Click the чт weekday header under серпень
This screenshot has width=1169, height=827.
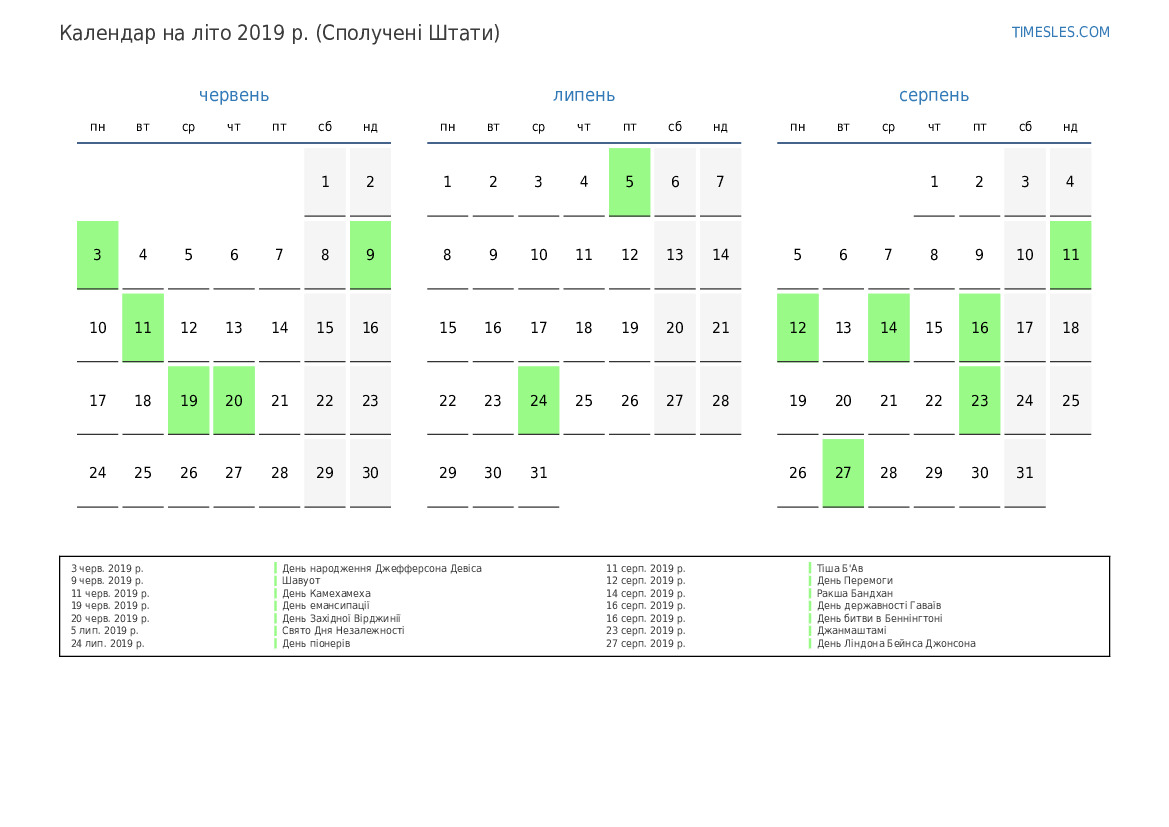tap(934, 127)
